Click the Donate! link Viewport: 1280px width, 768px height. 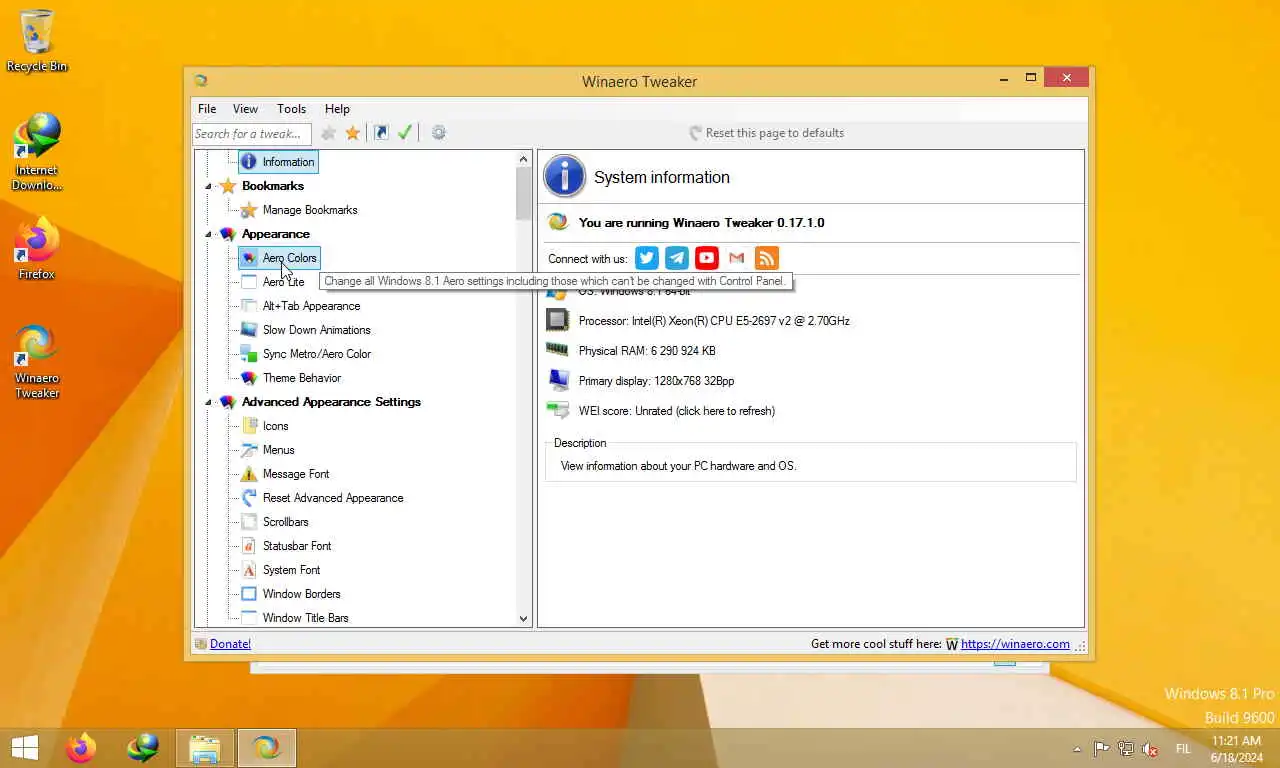(230, 644)
